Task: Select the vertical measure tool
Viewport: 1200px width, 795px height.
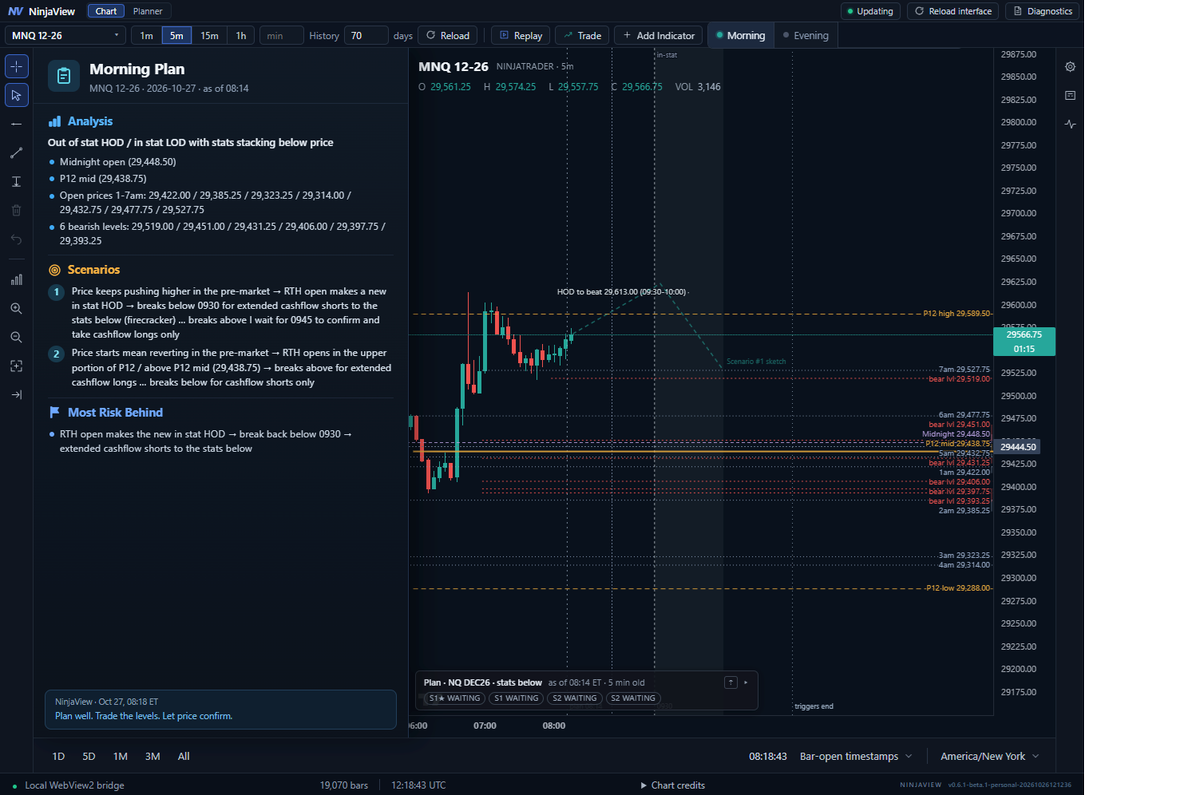Action: (16, 181)
